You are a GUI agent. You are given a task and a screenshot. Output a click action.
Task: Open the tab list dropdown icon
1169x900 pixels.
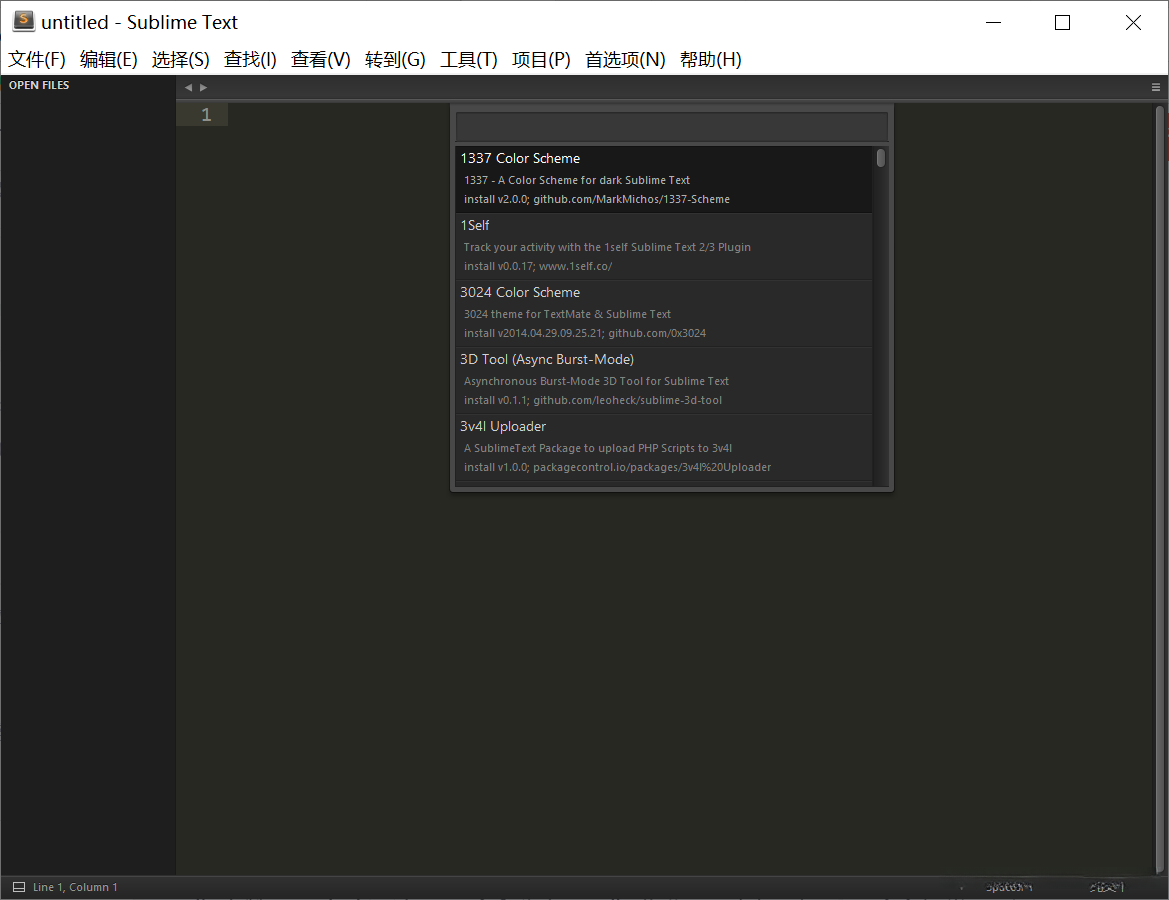coord(1156,87)
